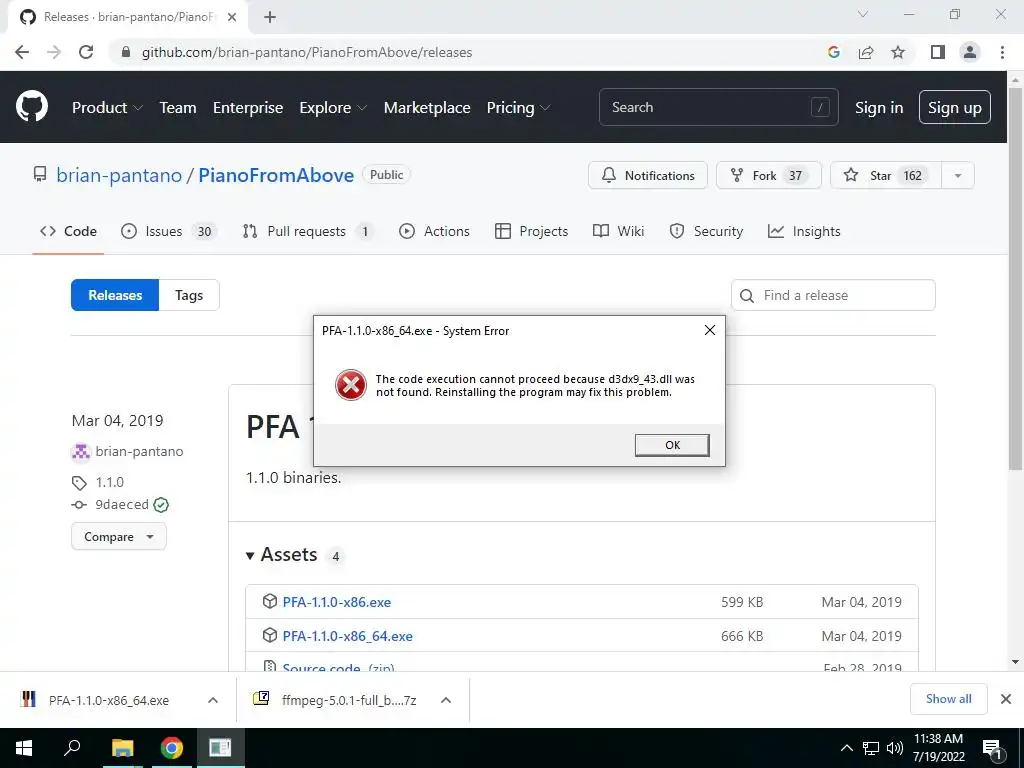Click Show all downloads
The image size is (1024, 768).
pos(948,699)
